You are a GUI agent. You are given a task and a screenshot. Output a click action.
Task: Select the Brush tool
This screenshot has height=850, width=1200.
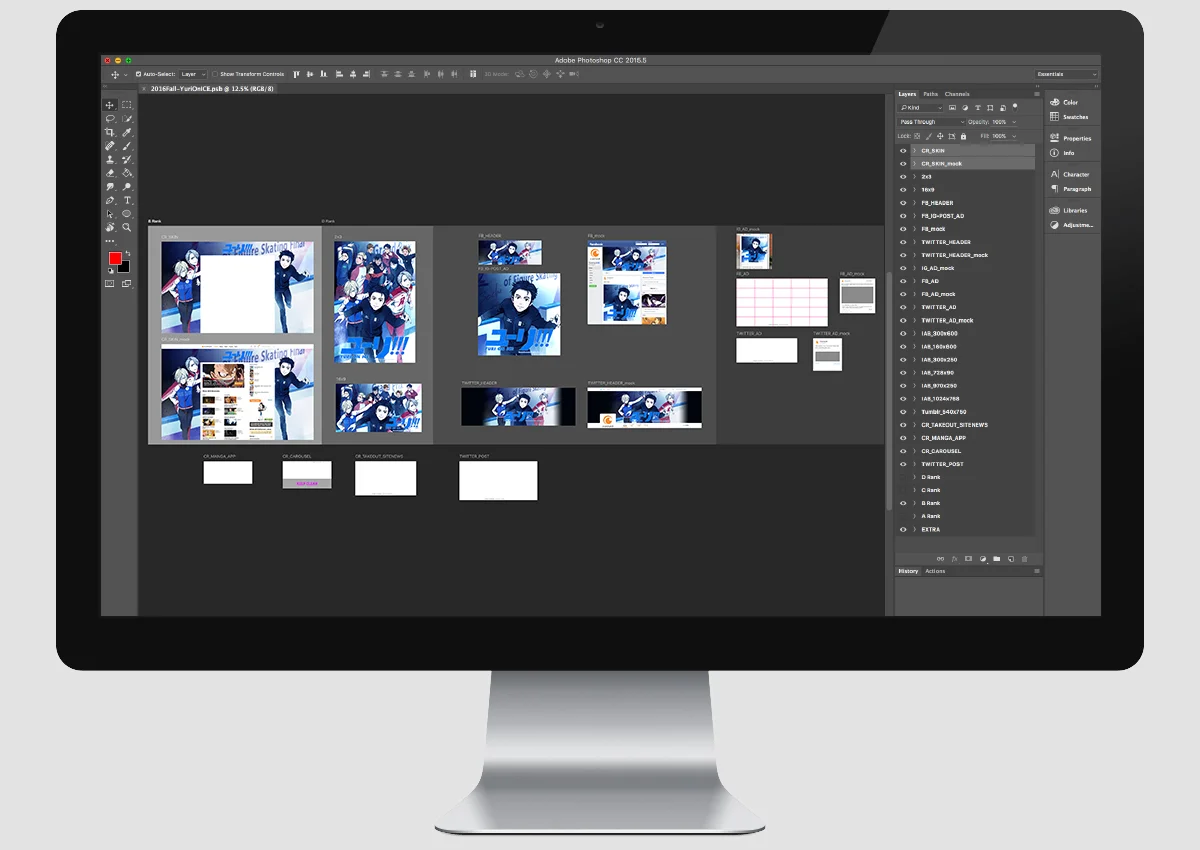tap(127, 146)
